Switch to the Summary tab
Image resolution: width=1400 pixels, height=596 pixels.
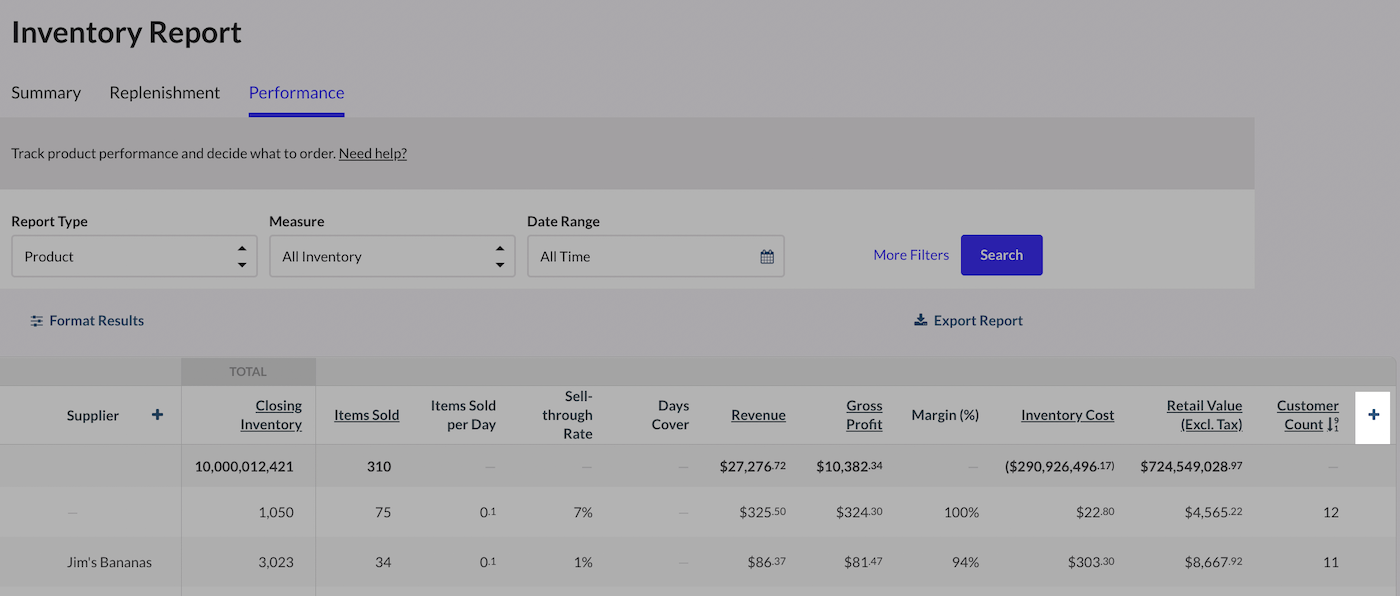click(x=46, y=93)
